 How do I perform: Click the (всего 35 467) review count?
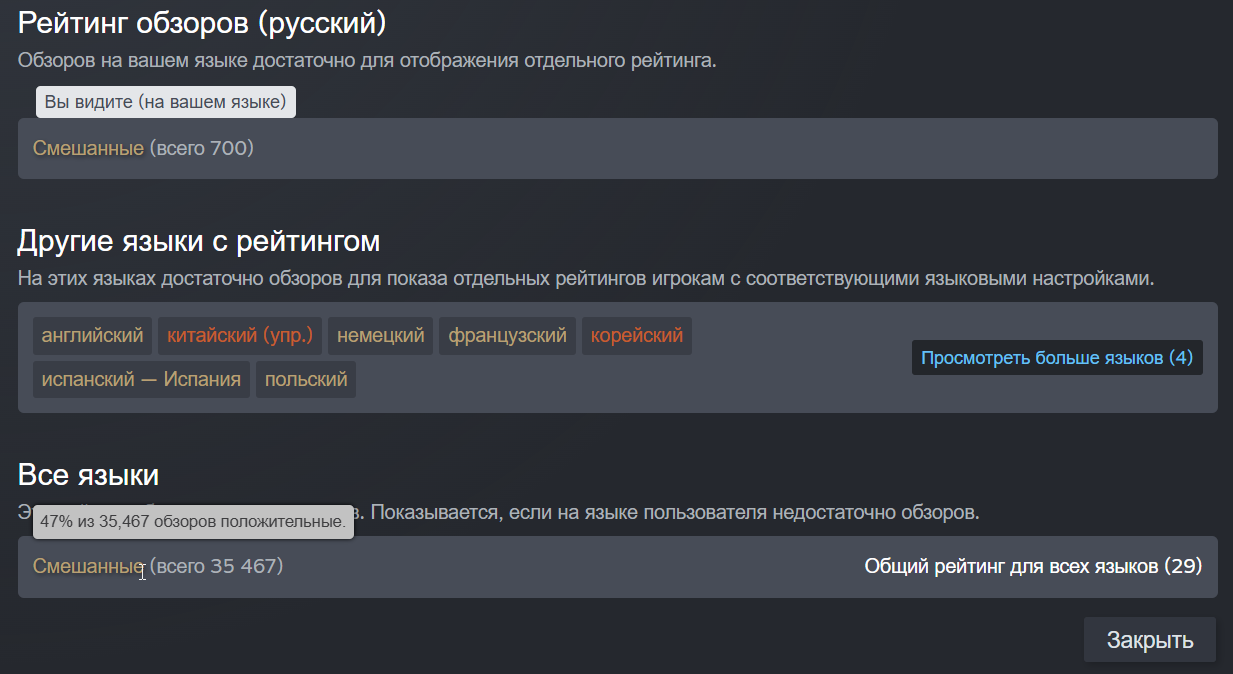(x=217, y=567)
